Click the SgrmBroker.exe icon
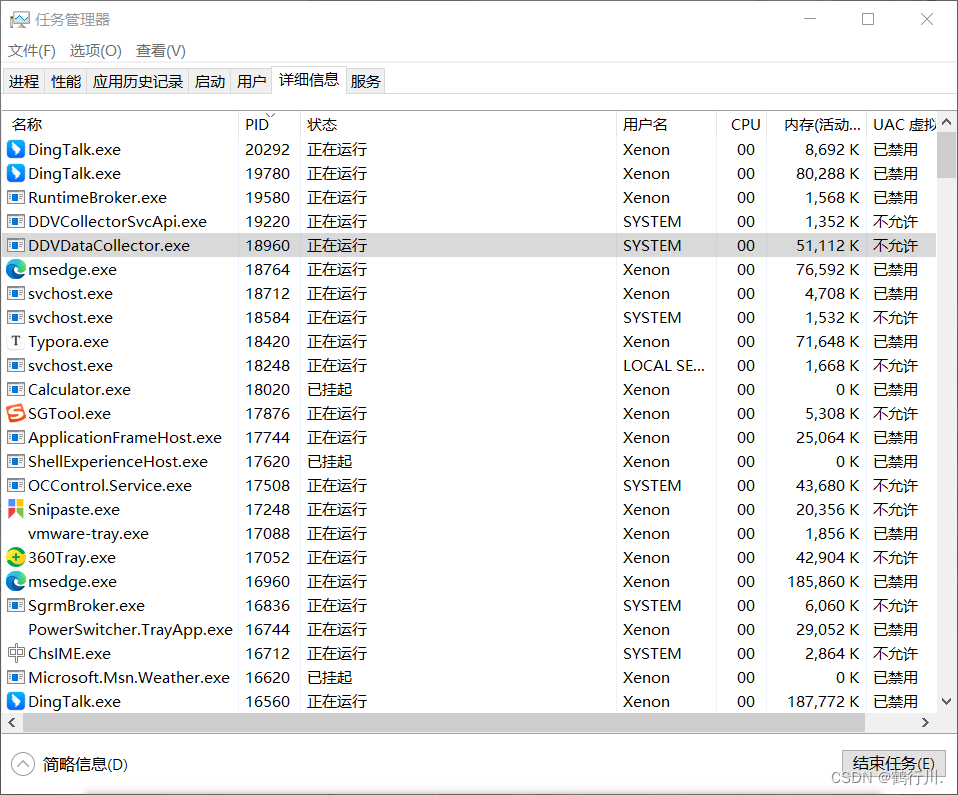958x795 pixels. (x=16, y=606)
